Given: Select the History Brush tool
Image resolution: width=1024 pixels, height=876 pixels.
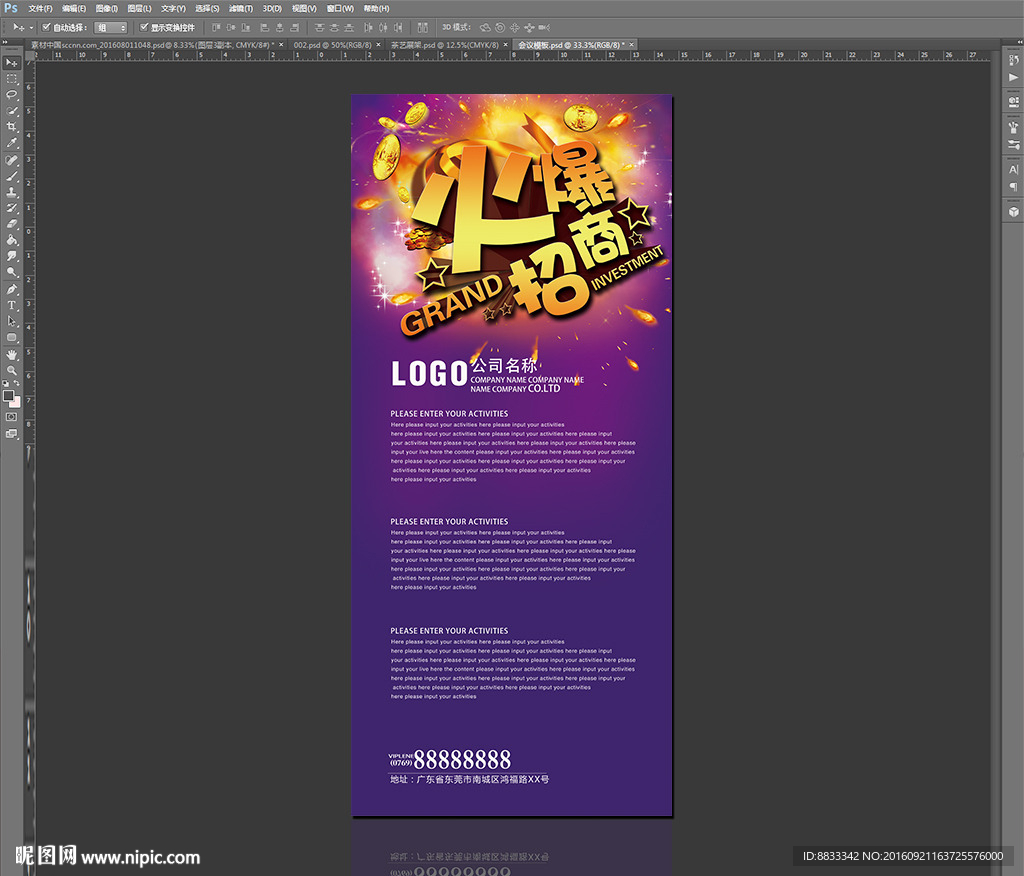Looking at the screenshot, I should 12,208.
